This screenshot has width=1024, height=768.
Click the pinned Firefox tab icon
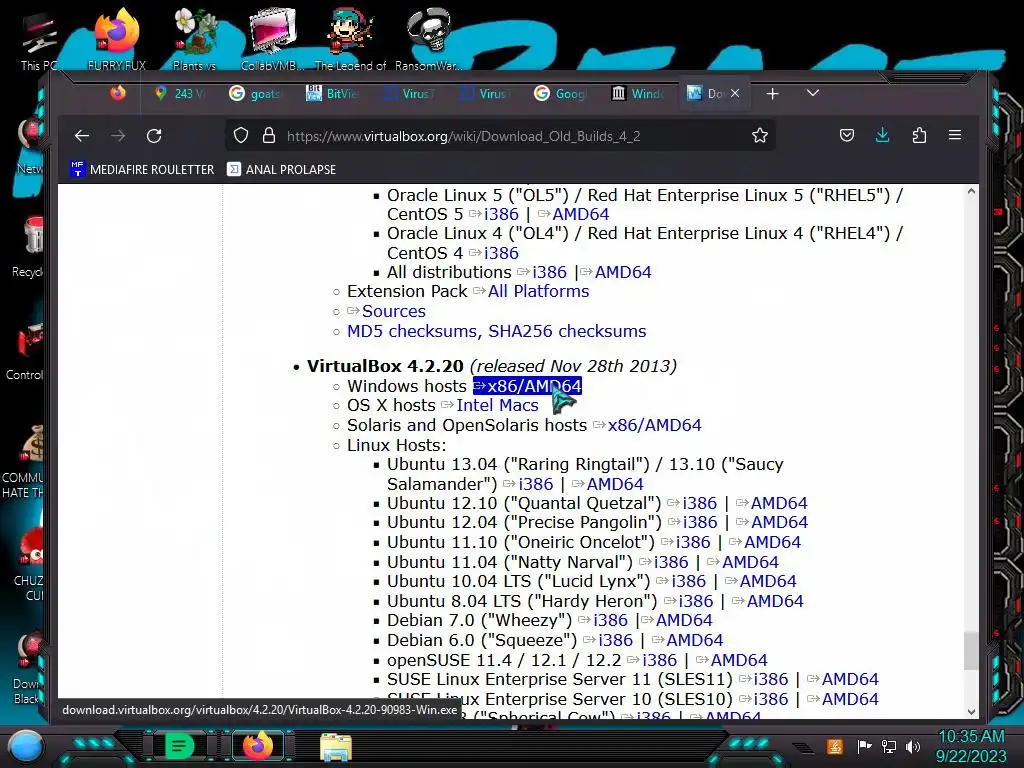point(118,93)
